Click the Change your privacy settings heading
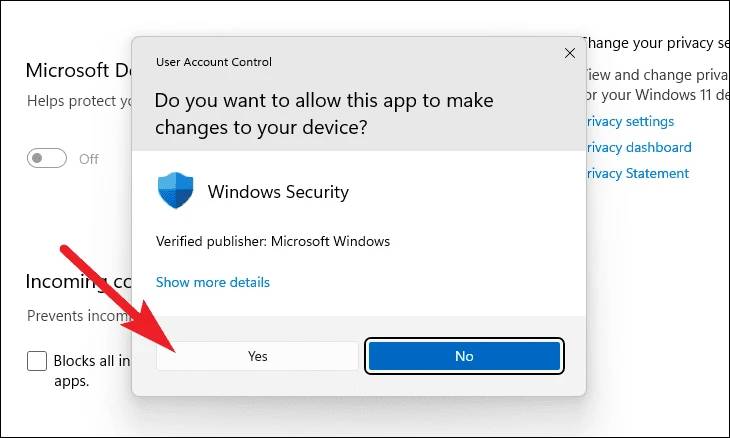Image resolution: width=730 pixels, height=438 pixels. [x=652, y=43]
